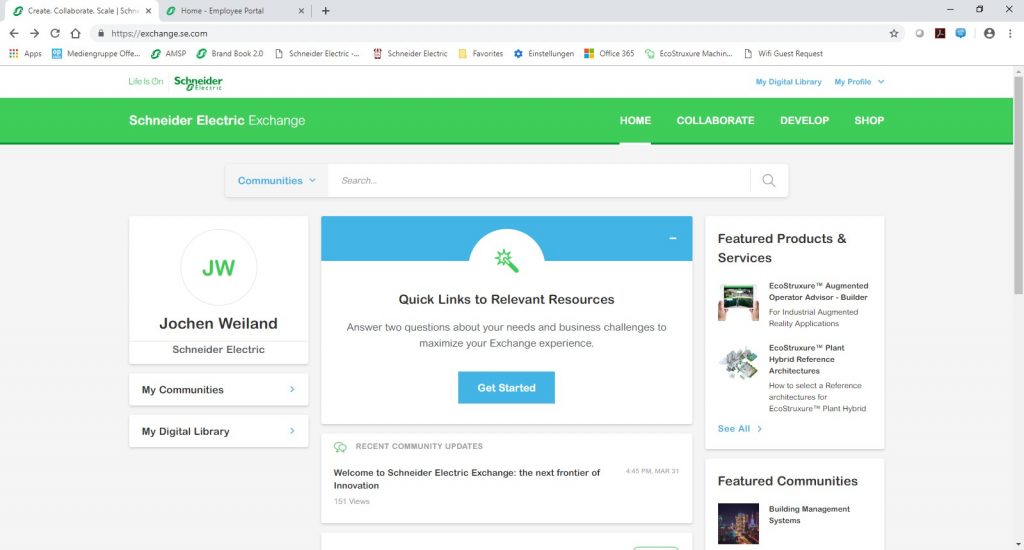Viewport: 1024px width, 550px height.
Task: Expand My Digital Library section
Action: point(218,432)
